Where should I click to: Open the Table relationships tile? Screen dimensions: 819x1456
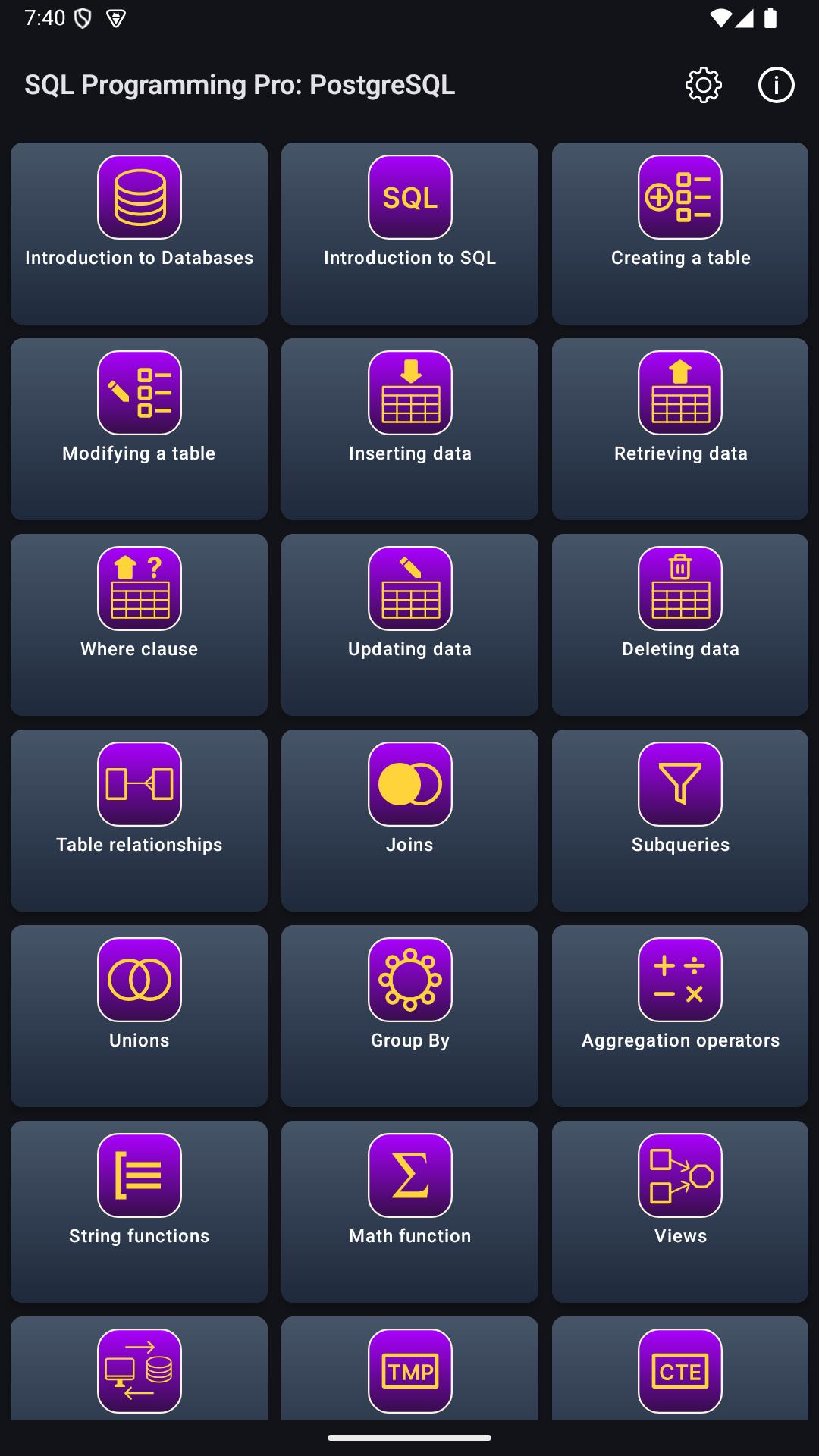point(140,821)
